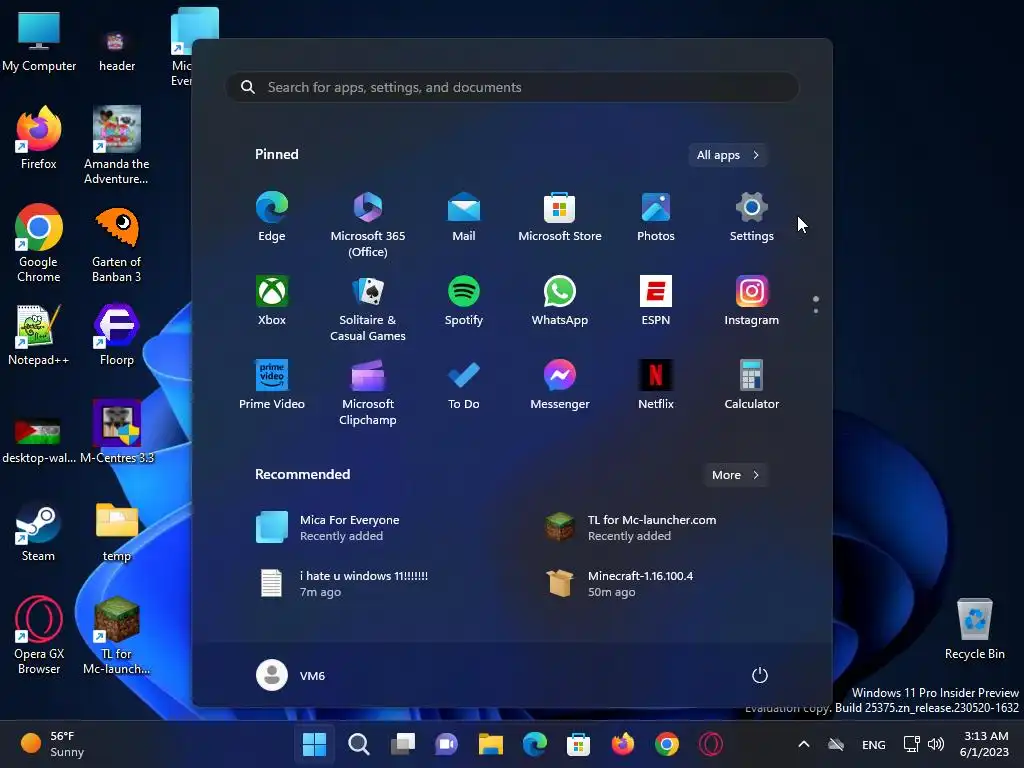Viewport: 1024px width, 768px height.
Task: Focus the Start menu search box
Action: (512, 87)
